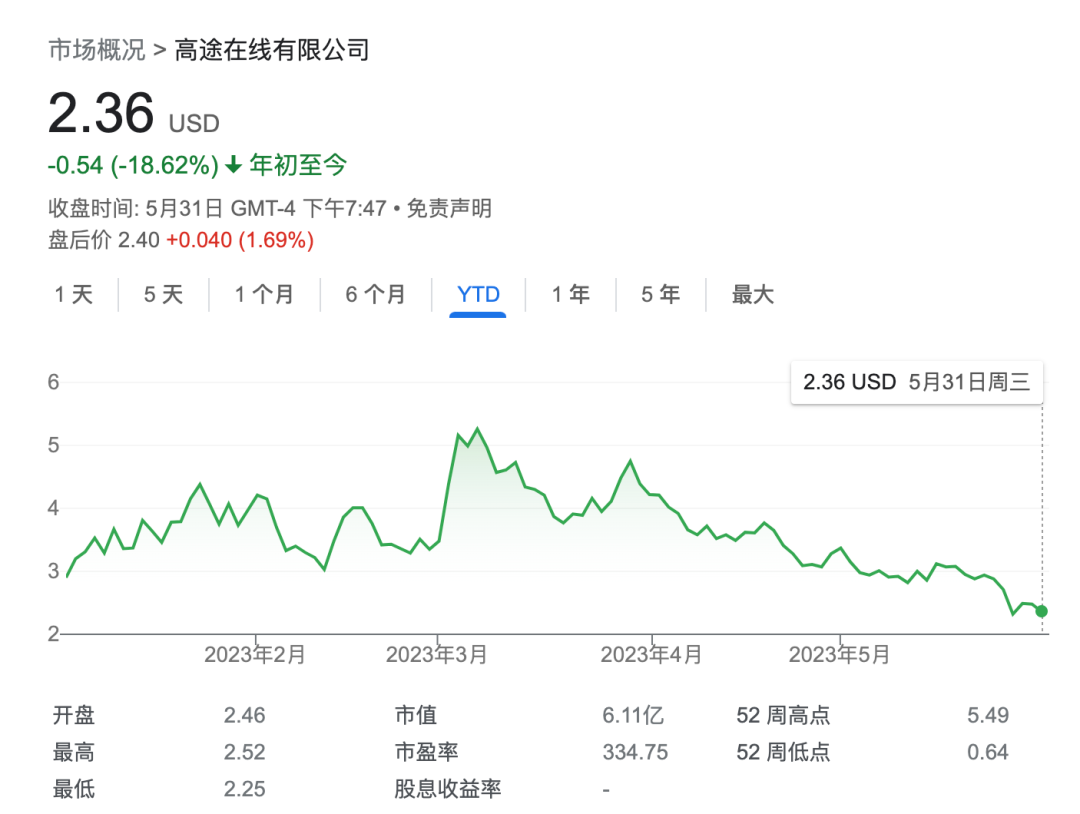Click the breadcrumb chevron separator
Screen dimensions: 1080x814
pos(160,50)
